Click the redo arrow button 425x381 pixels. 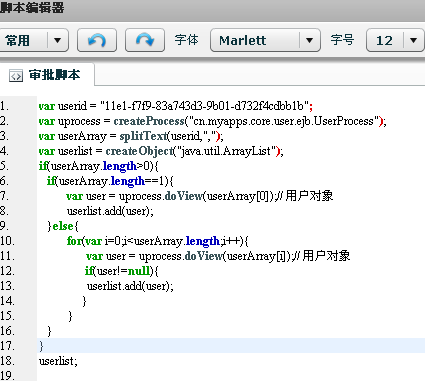click(x=145, y=40)
